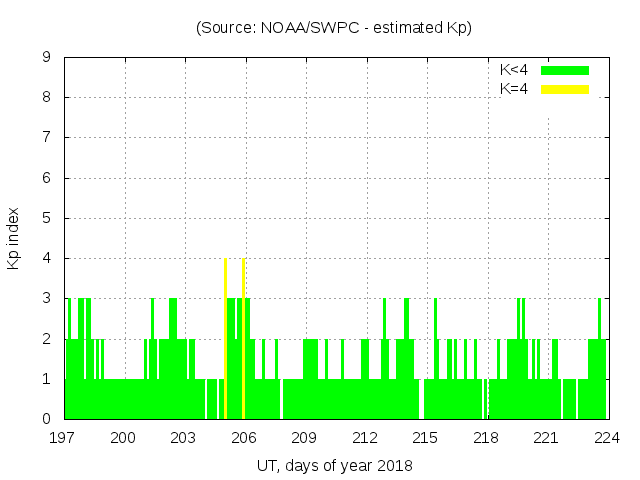Select the x-axis tick label 224
Screen dimensions: 640x480
tap(606, 437)
